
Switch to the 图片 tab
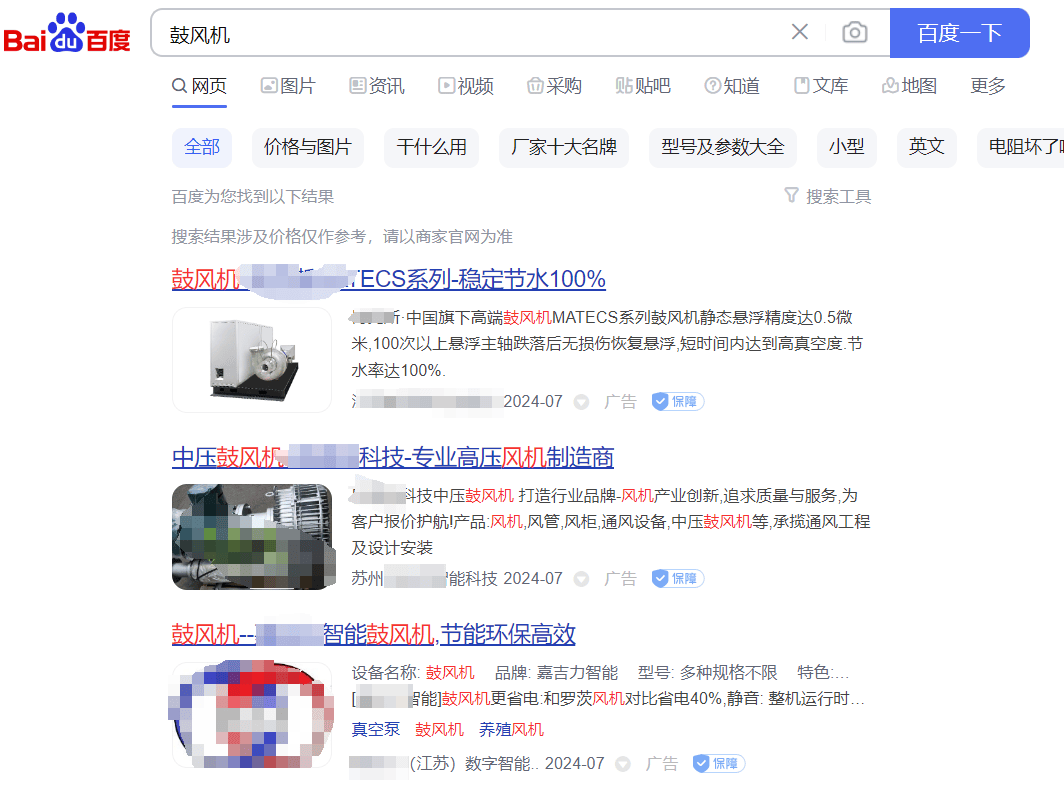click(x=288, y=86)
